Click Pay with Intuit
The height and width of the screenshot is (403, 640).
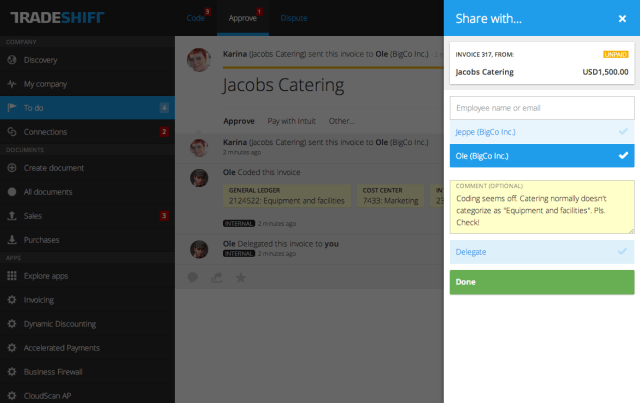(x=291, y=121)
